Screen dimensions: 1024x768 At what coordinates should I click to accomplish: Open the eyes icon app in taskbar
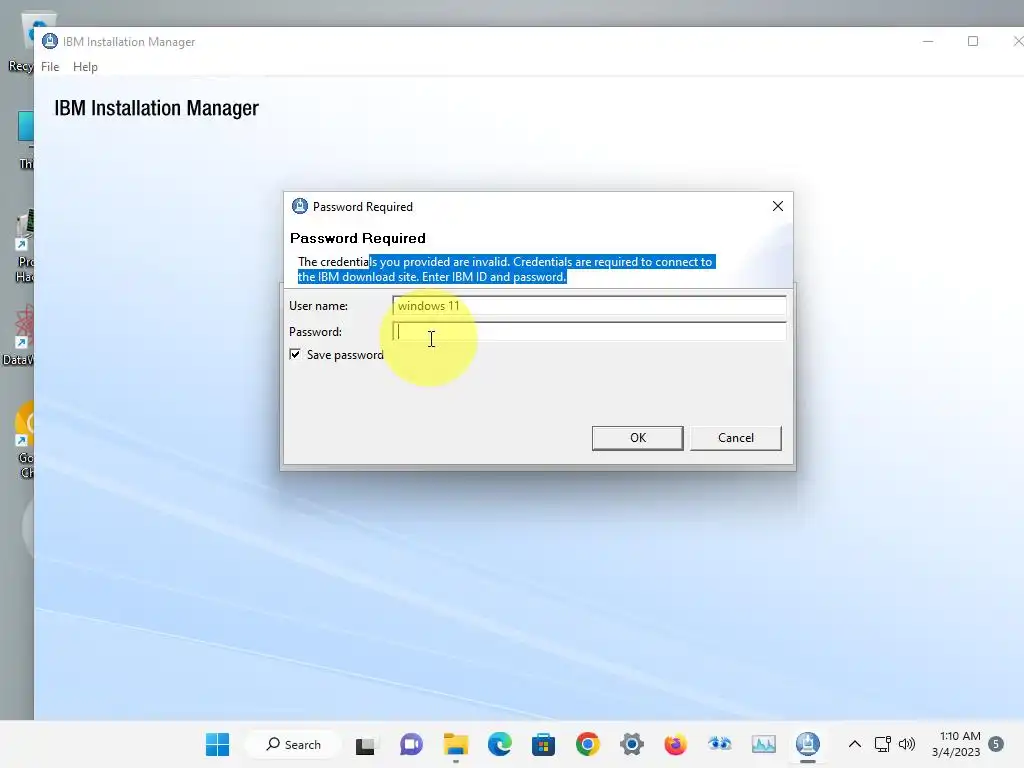click(x=720, y=744)
